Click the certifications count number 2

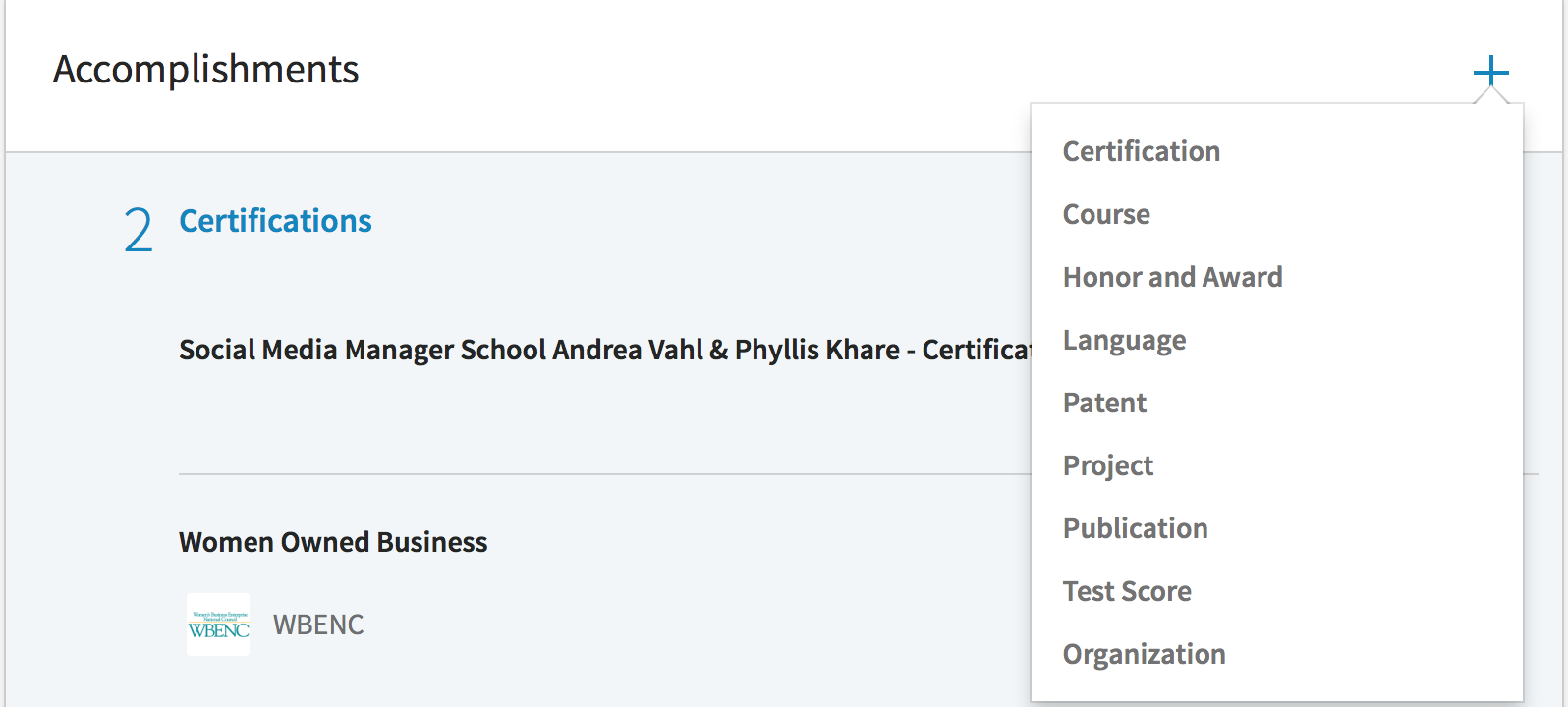click(139, 231)
